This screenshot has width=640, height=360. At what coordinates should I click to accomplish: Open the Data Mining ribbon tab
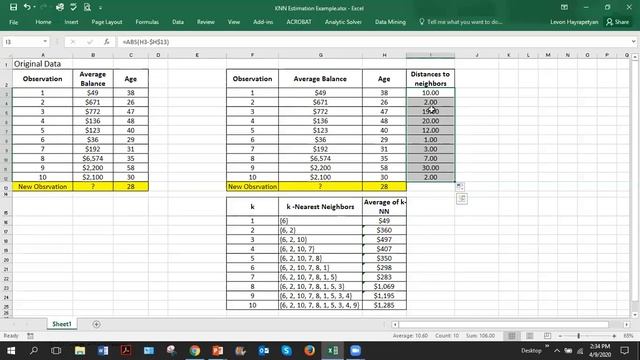click(390, 22)
